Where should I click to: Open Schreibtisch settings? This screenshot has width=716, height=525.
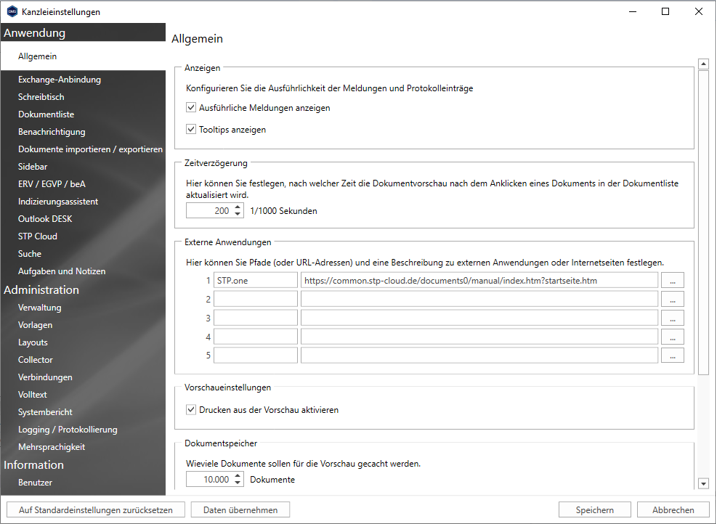(x=41, y=97)
